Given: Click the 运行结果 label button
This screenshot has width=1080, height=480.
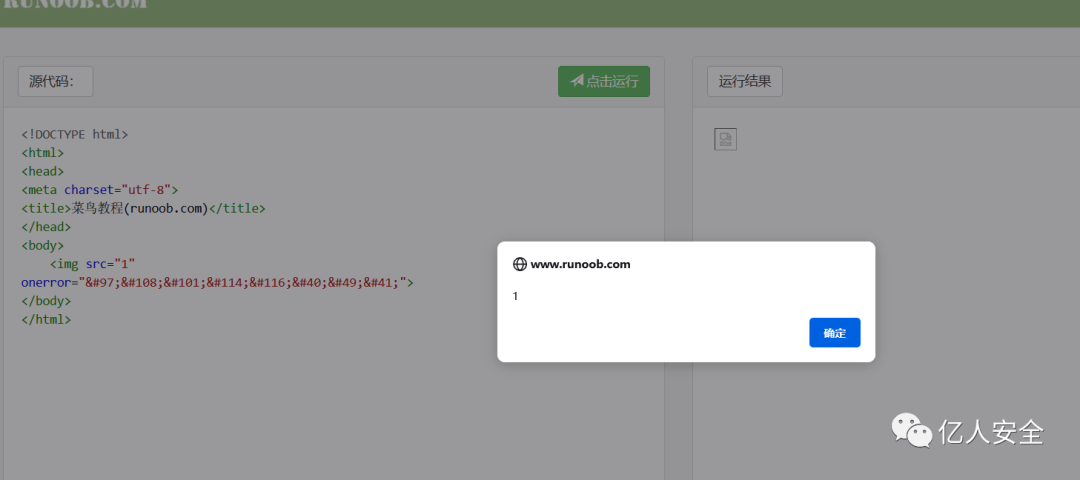Looking at the screenshot, I should coord(745,81).
